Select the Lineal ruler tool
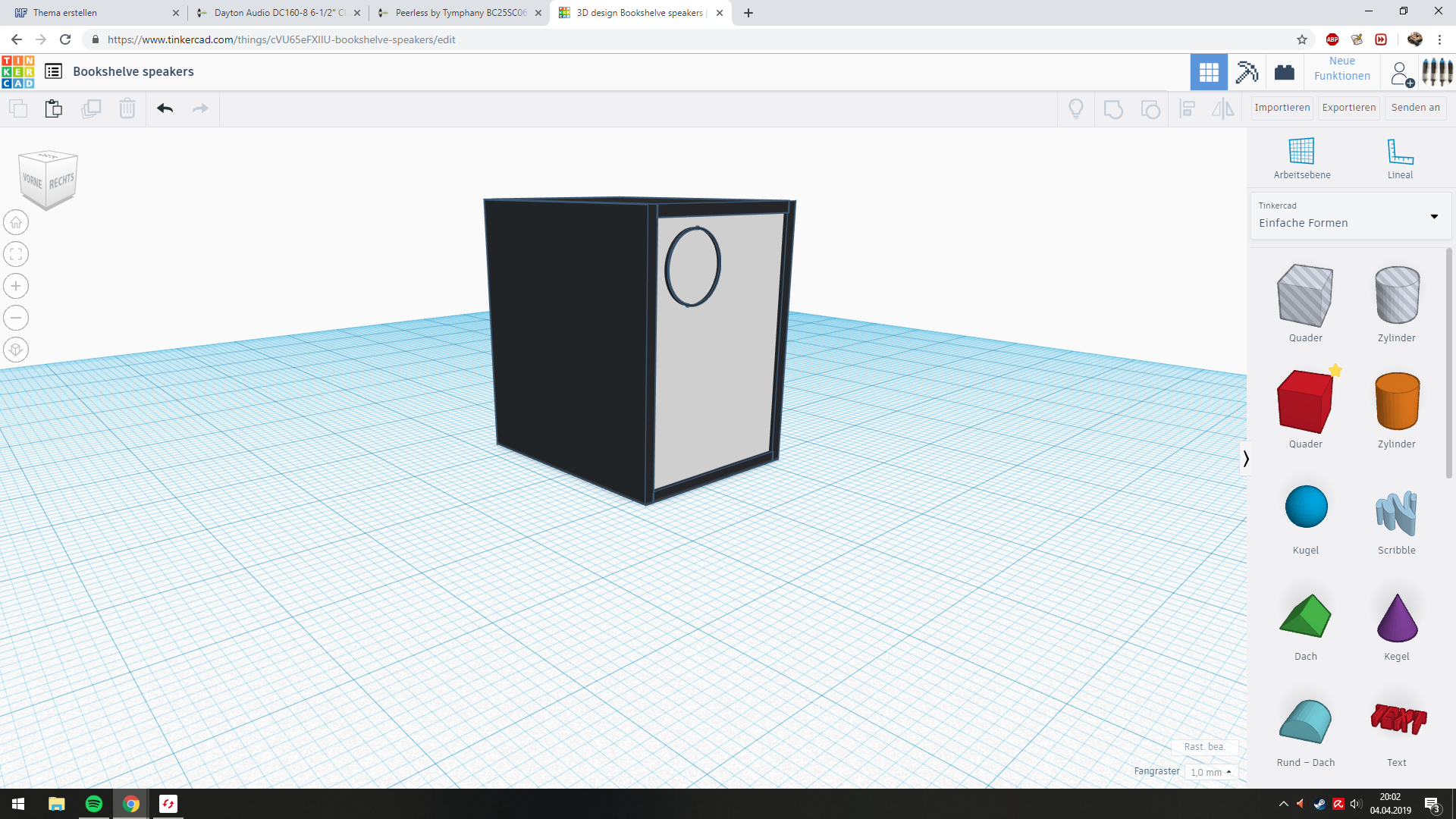 coord(1400,158)
